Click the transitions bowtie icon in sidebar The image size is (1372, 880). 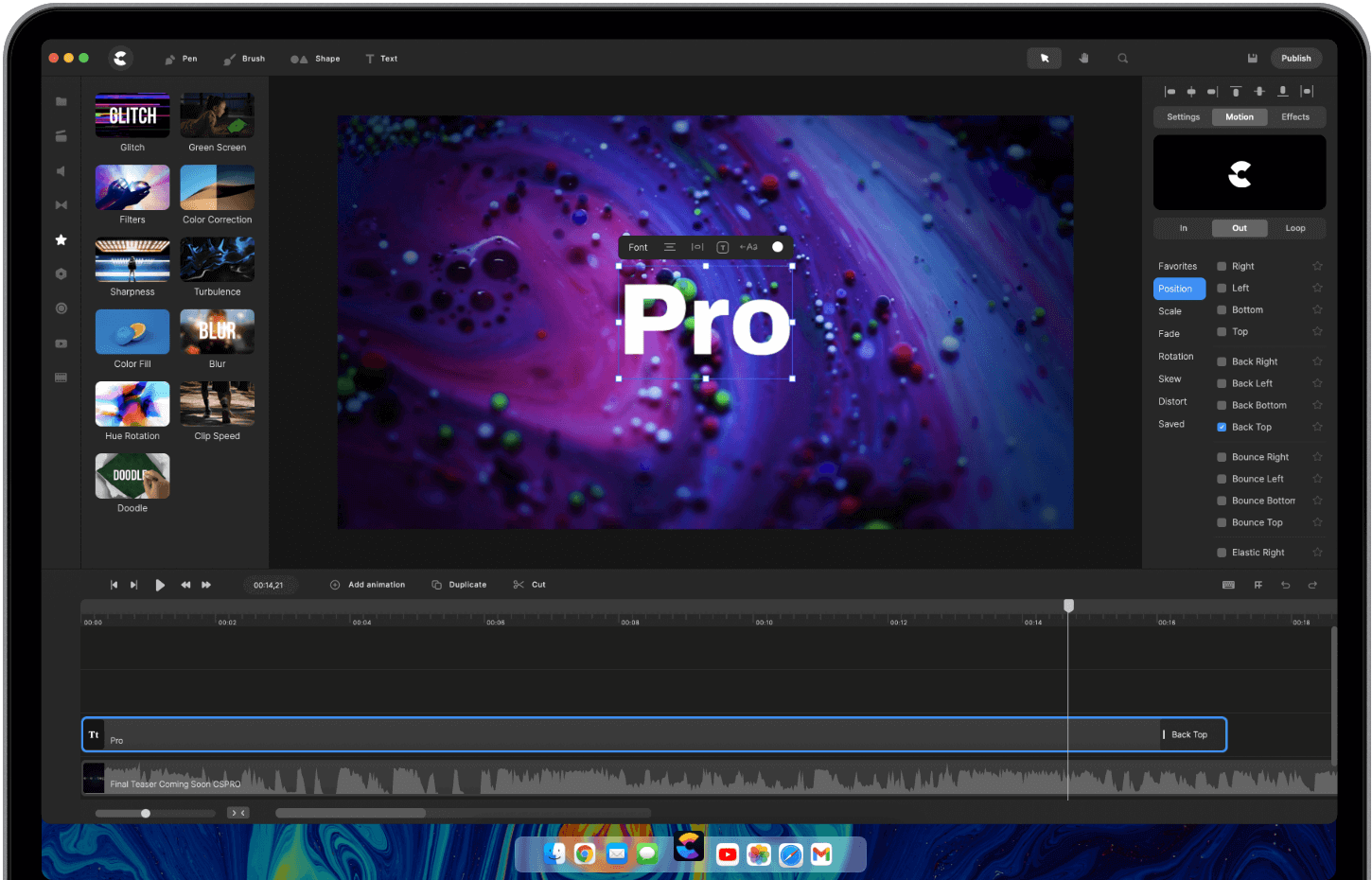click(x=61, y=204)
